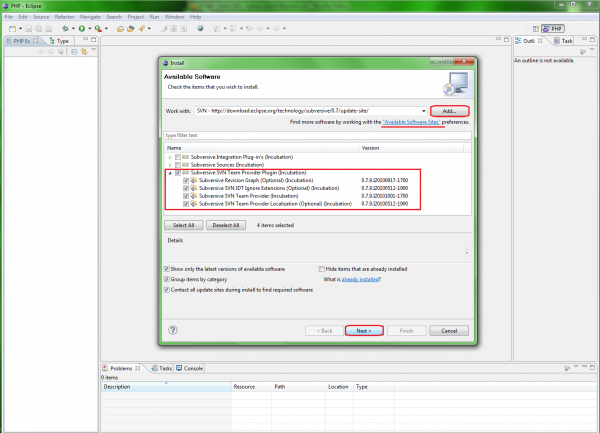
Task: Click the Last Edit Location toolbar icon
Action: pos(249,29)
